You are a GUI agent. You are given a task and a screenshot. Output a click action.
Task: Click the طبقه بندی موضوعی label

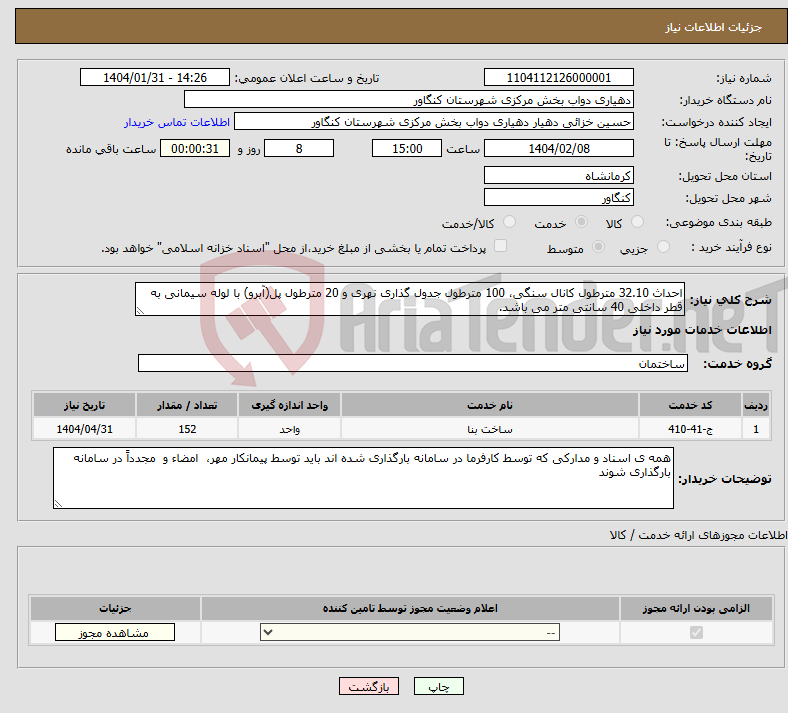(719, 222)
